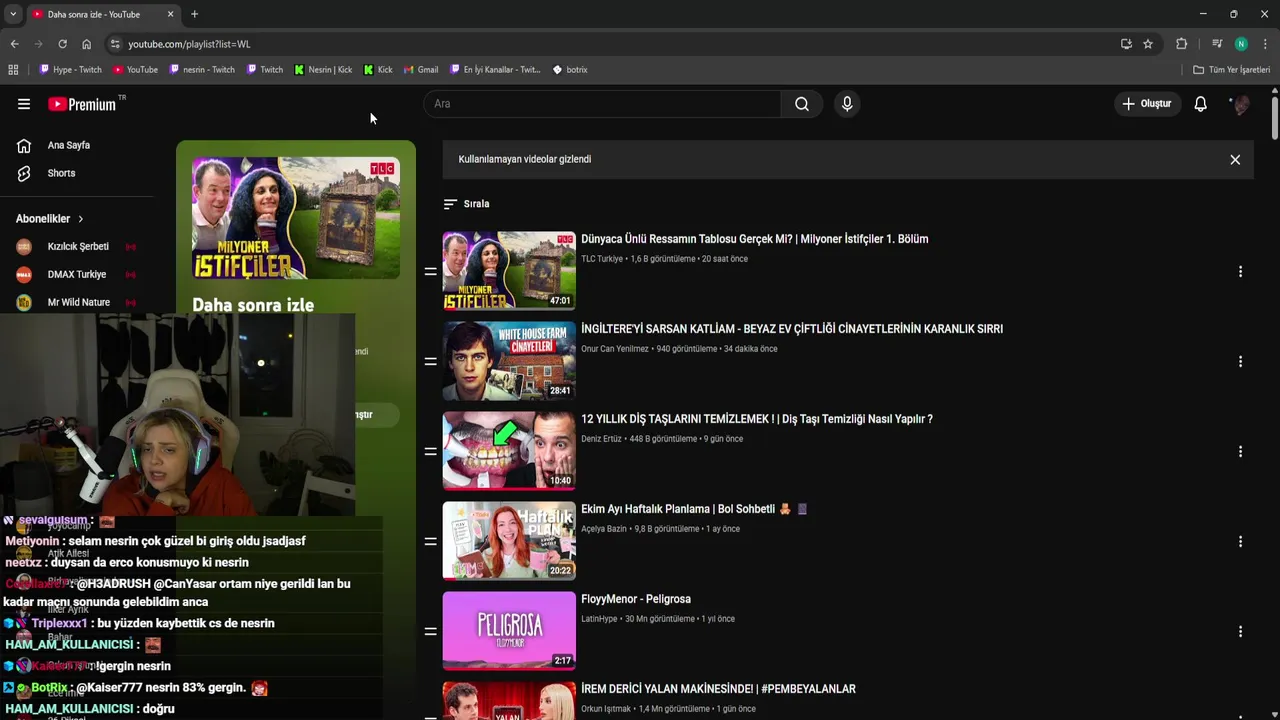
Task: Open the browser extensions puzzle icon
Action: [1181, 44]
